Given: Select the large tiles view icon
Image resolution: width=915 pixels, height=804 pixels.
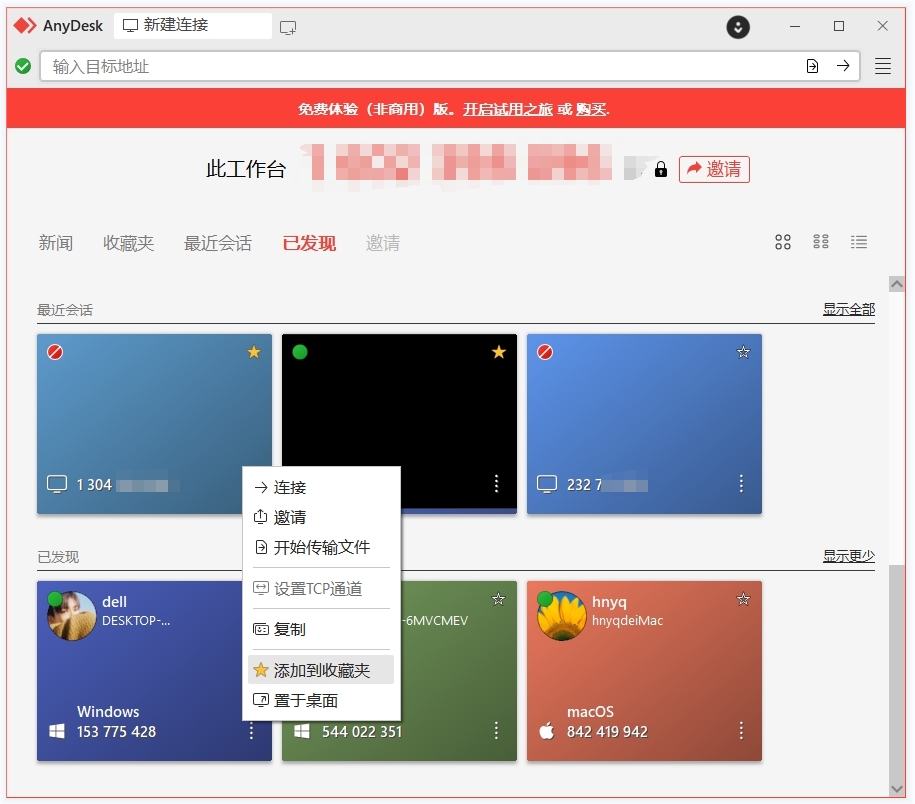Looking at the screenshot, I should (x=782, y=241).
